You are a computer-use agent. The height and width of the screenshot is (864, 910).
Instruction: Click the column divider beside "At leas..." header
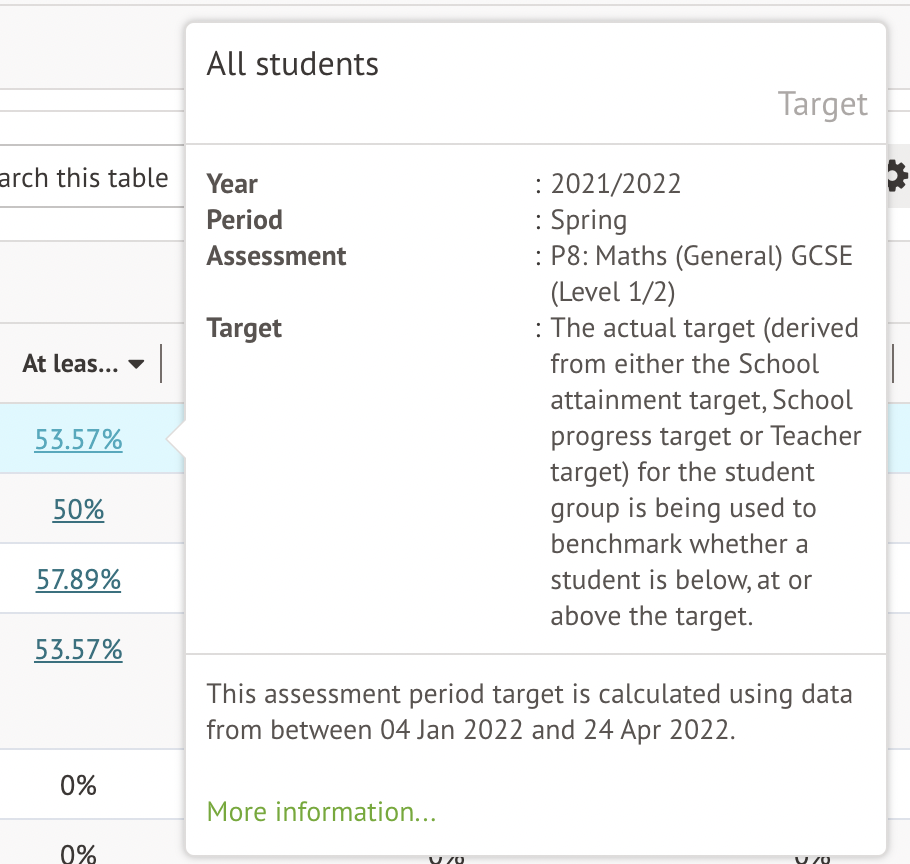(x=161, y=364)
